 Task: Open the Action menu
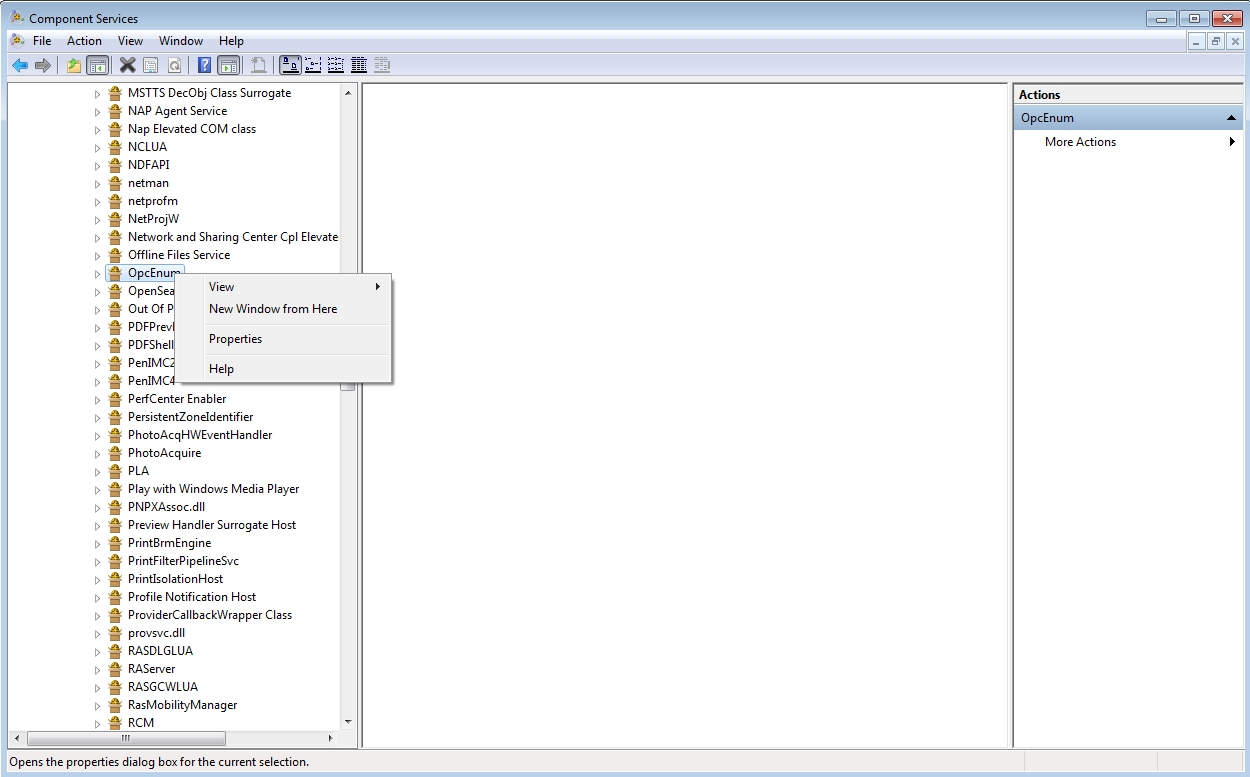pos(84,41)
